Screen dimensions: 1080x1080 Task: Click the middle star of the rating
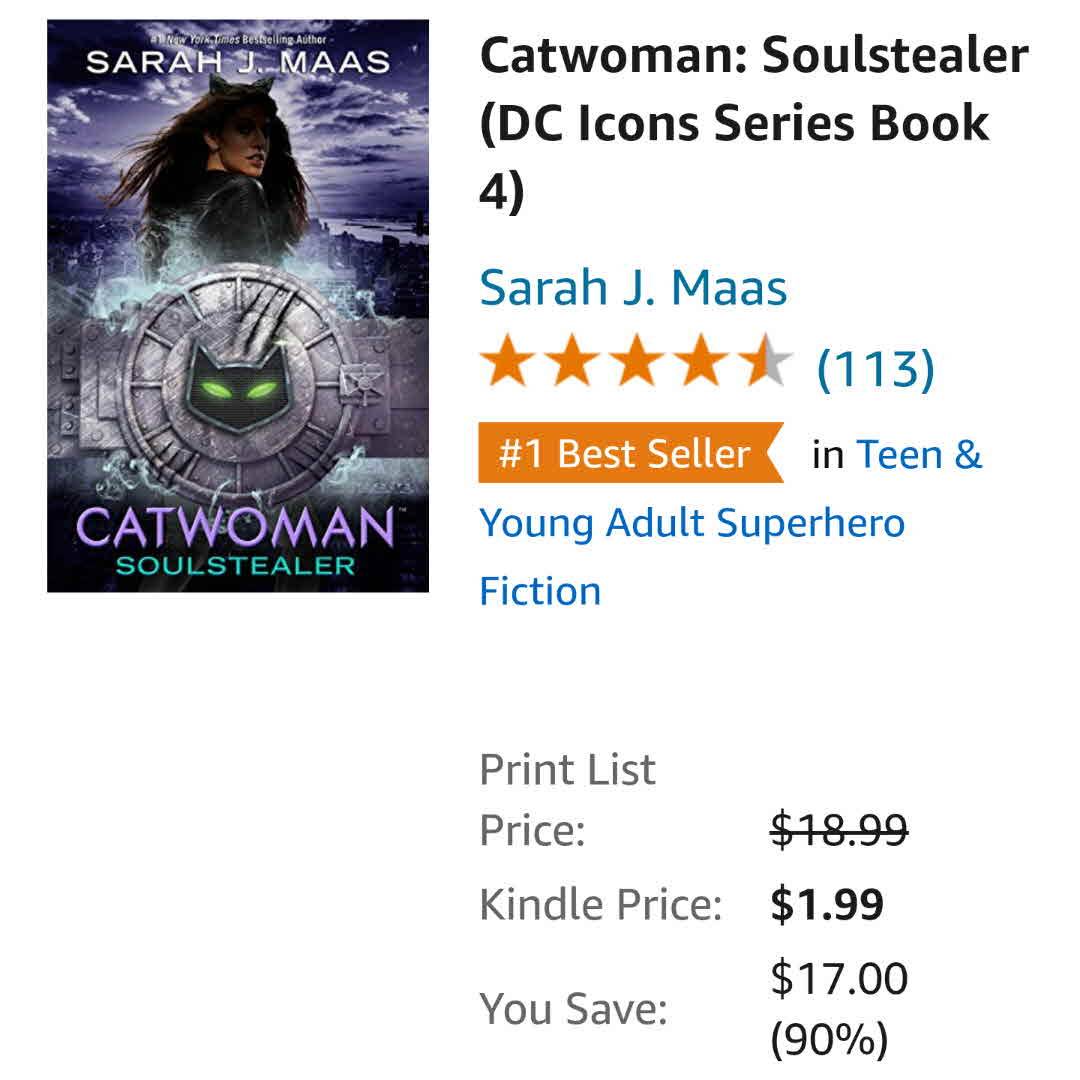click(x=637, y=363)
